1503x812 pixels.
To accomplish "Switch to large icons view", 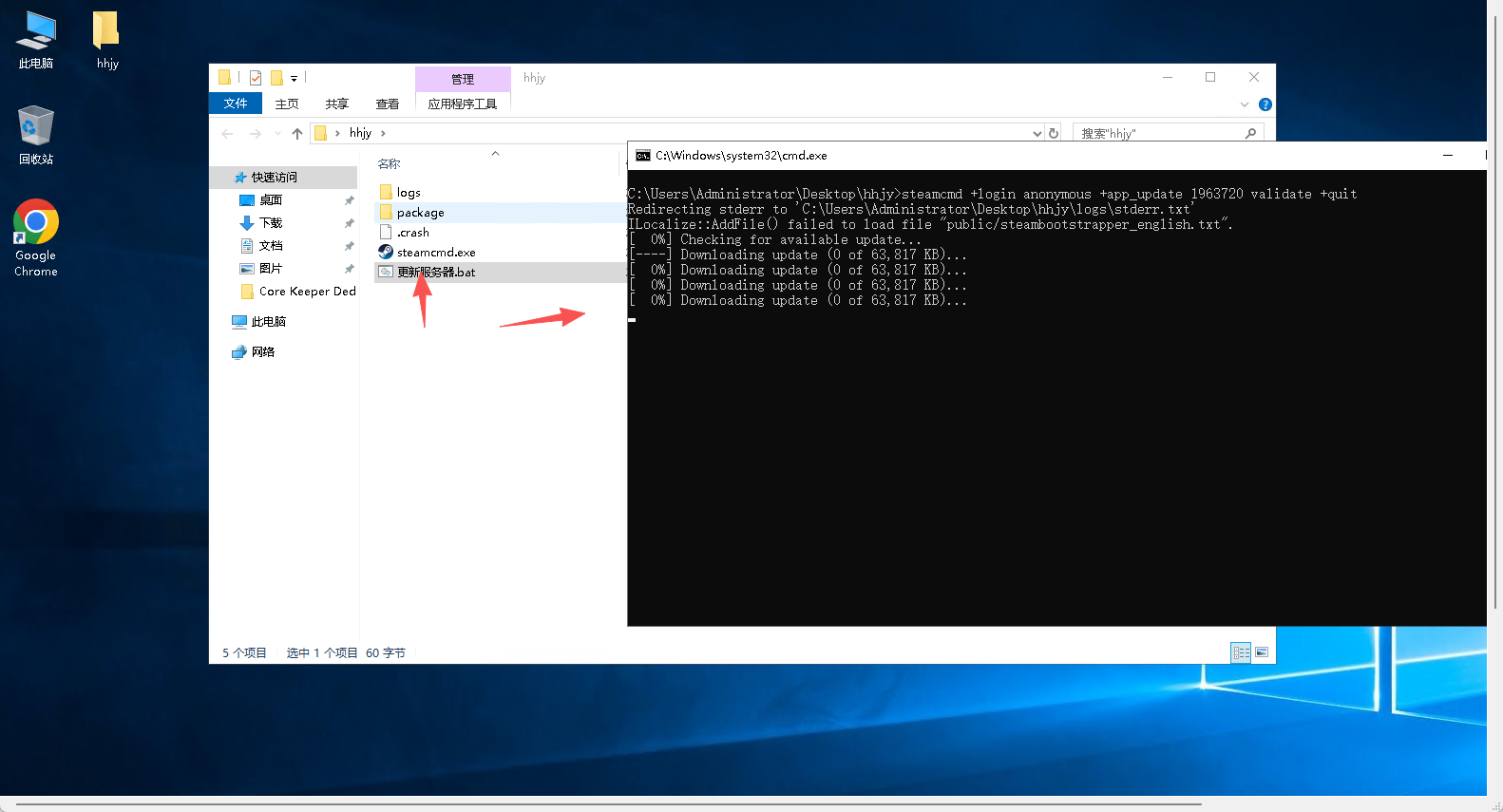I will 1262,652.
